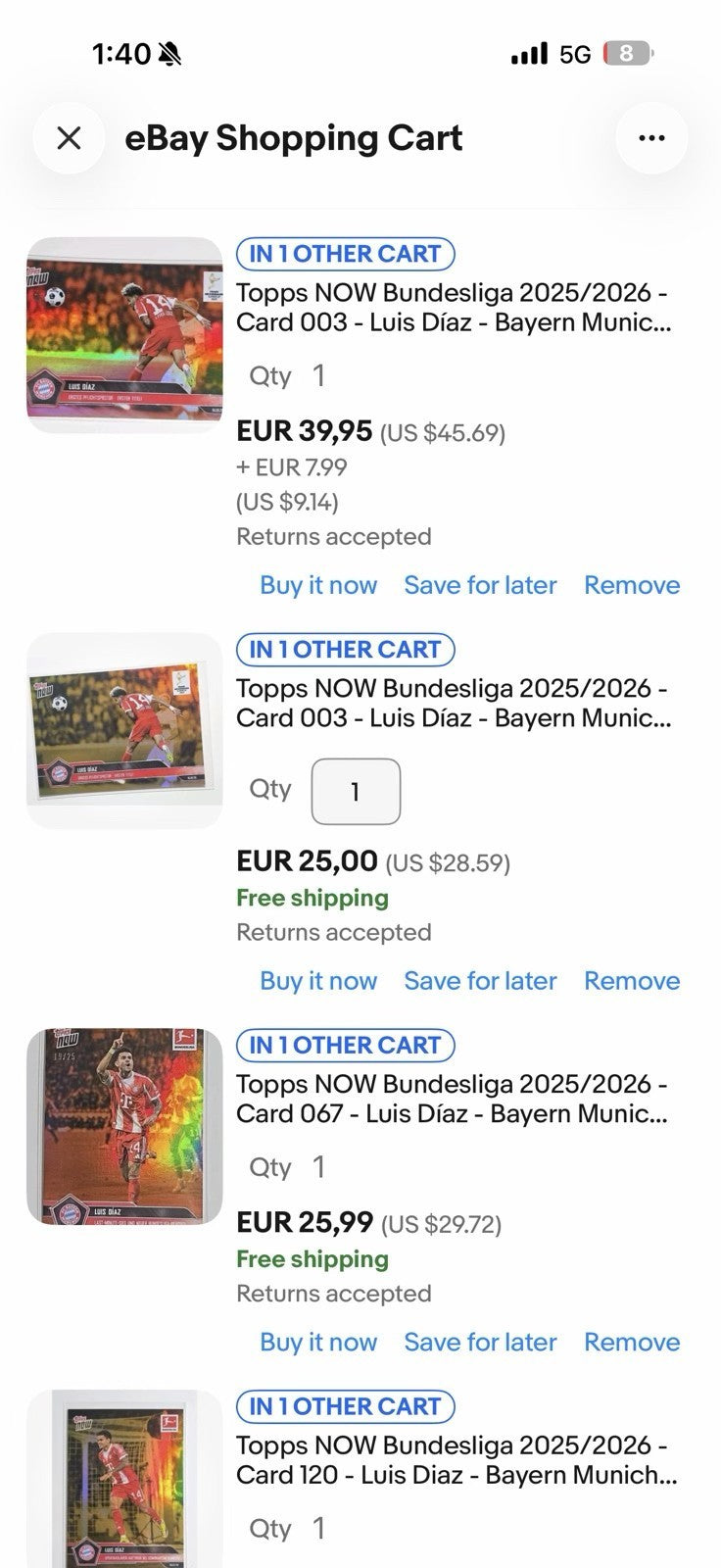Remove the EUR 39,95 card from cart
Viewport: 721px width, 1568px height.
pos(632,585)
